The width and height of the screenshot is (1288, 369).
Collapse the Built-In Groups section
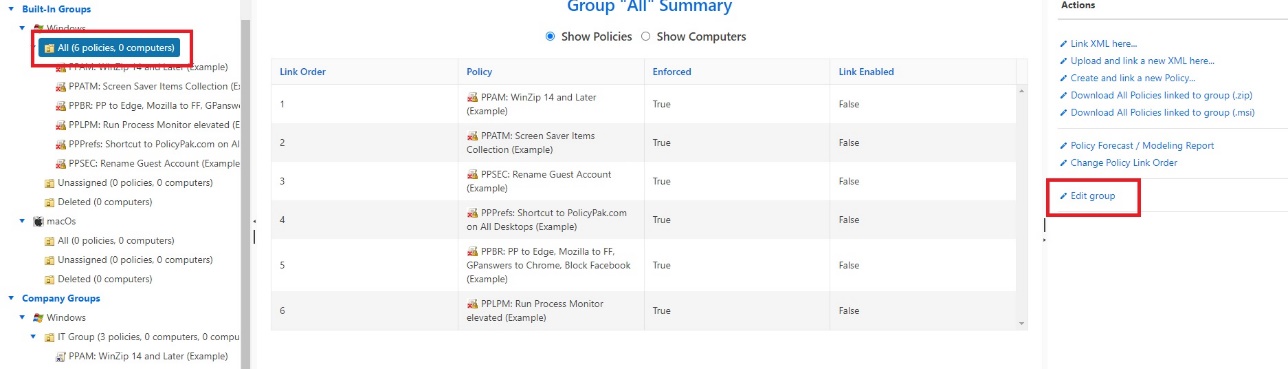click(x=10, y=9)
